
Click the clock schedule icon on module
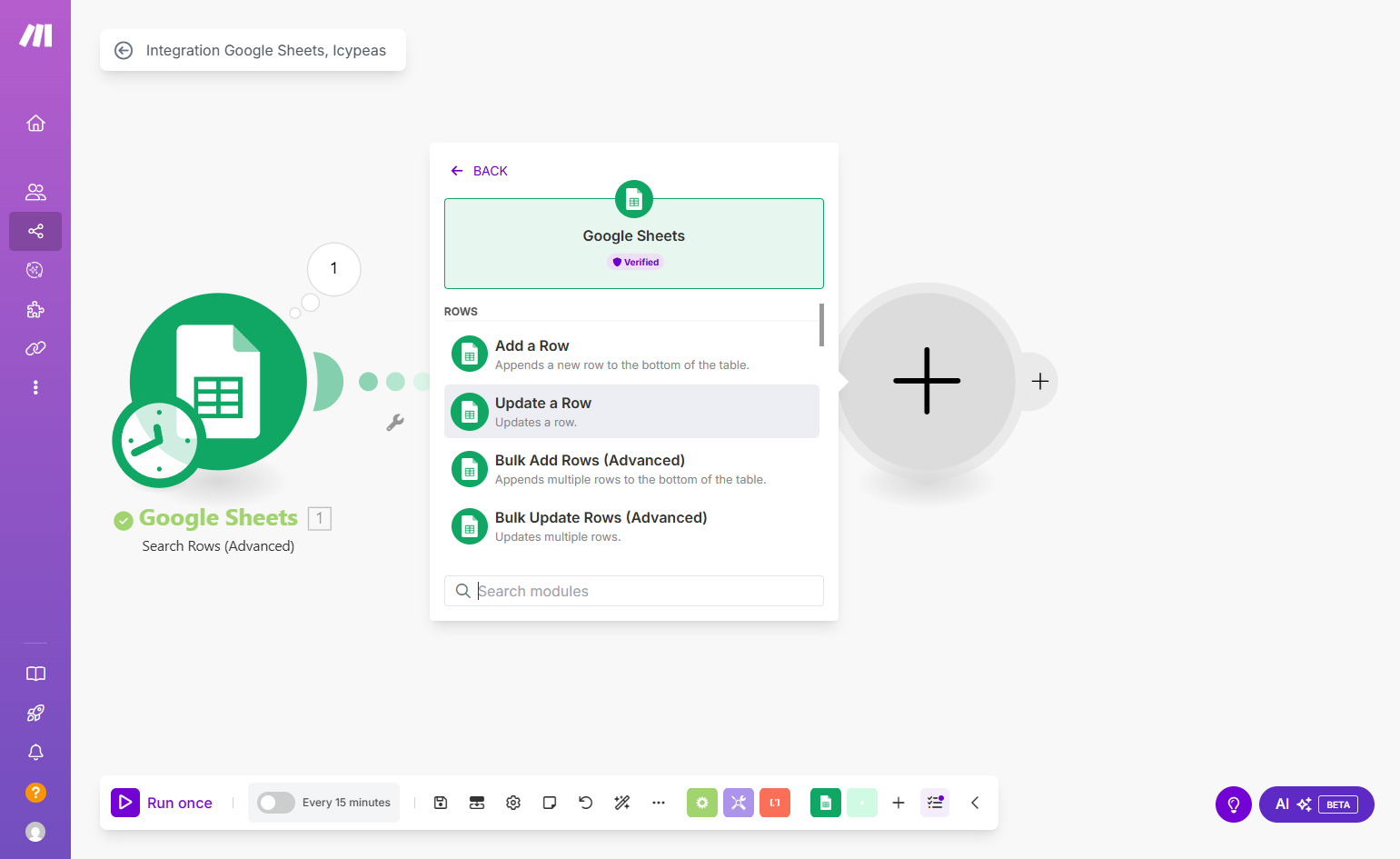159,441
